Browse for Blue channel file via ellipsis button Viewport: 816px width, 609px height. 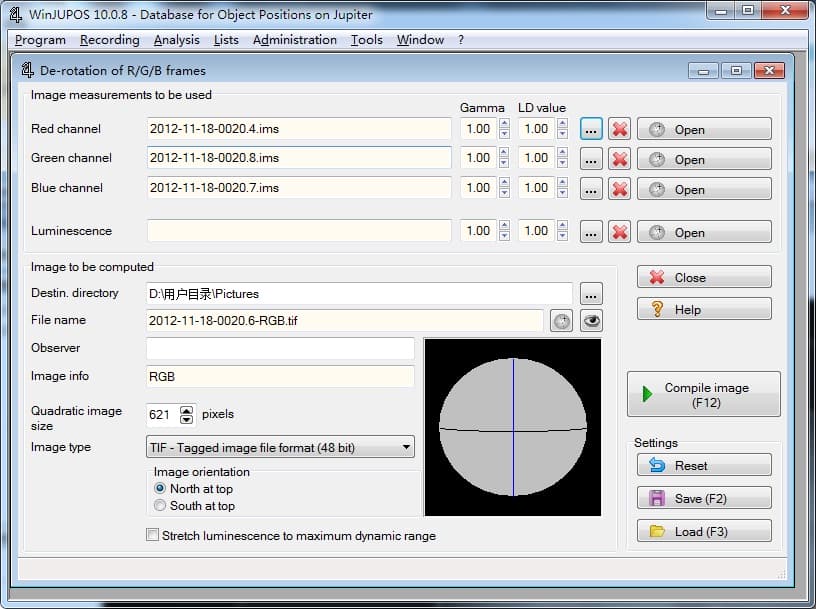(591, 188)
